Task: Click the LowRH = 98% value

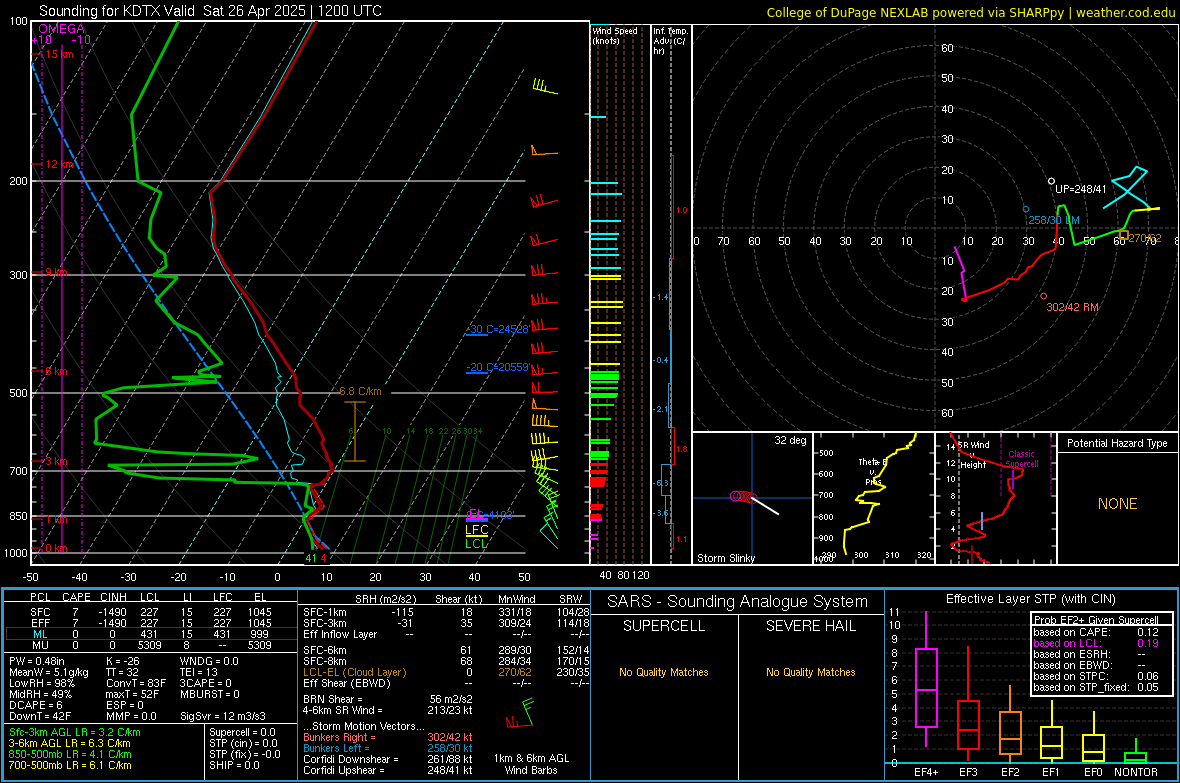Action: (x=41, y=684)
